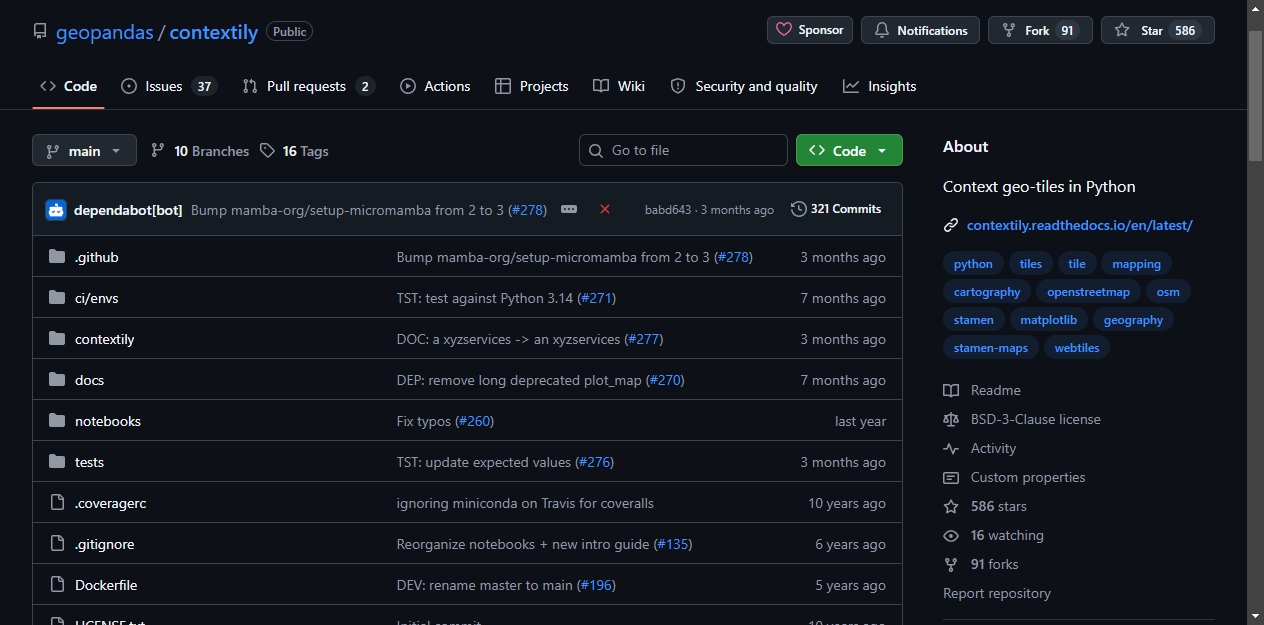Click the folder icon for .github

(57, 257)
